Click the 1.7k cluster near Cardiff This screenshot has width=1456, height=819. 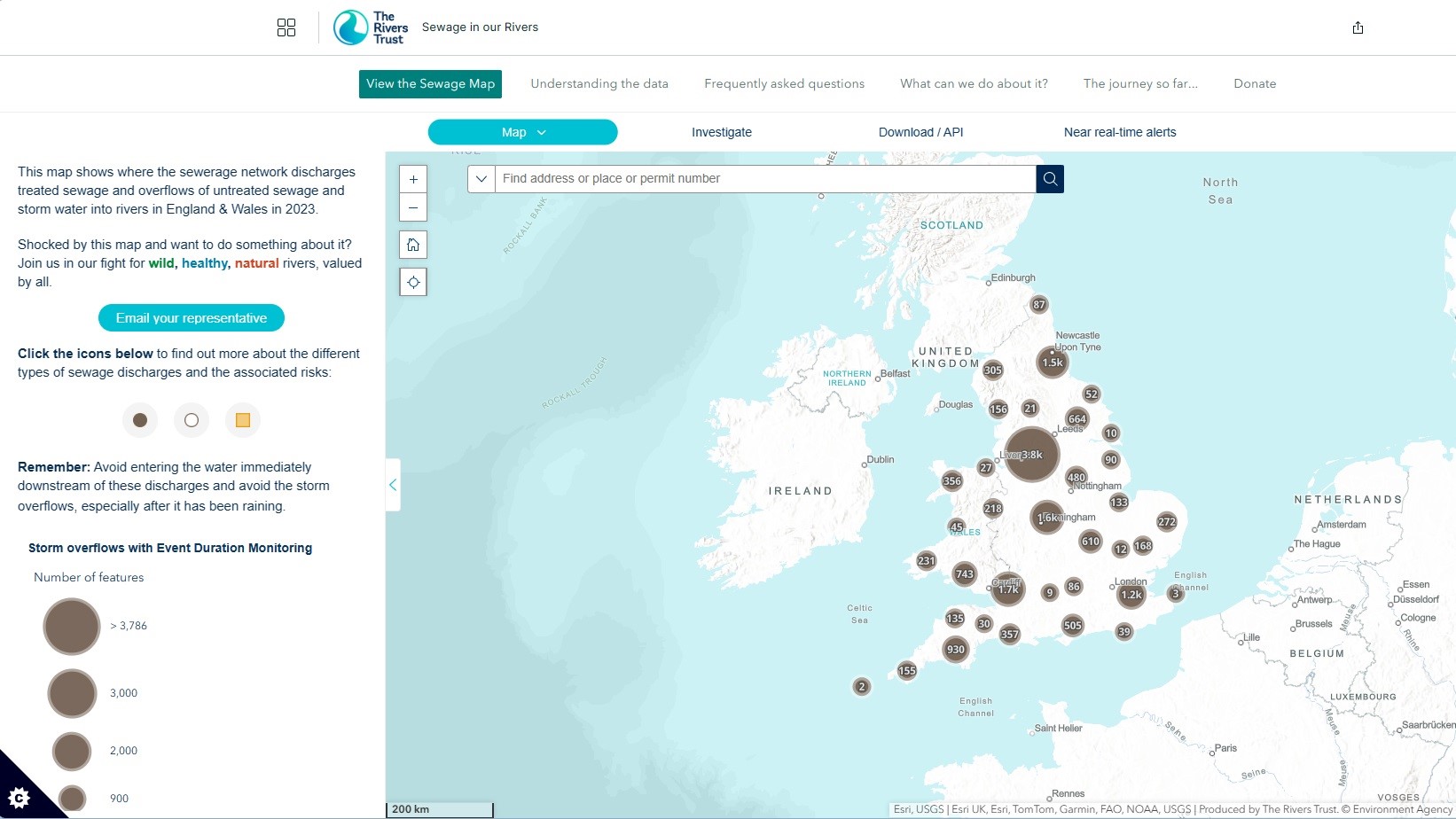pos(1008,589)
